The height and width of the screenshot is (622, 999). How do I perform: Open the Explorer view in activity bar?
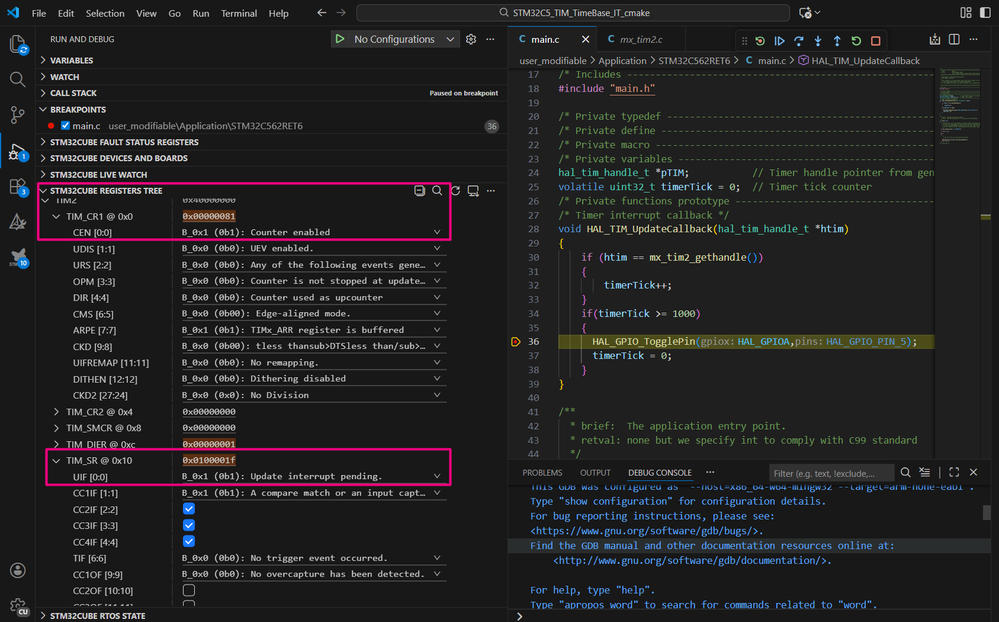17,44
